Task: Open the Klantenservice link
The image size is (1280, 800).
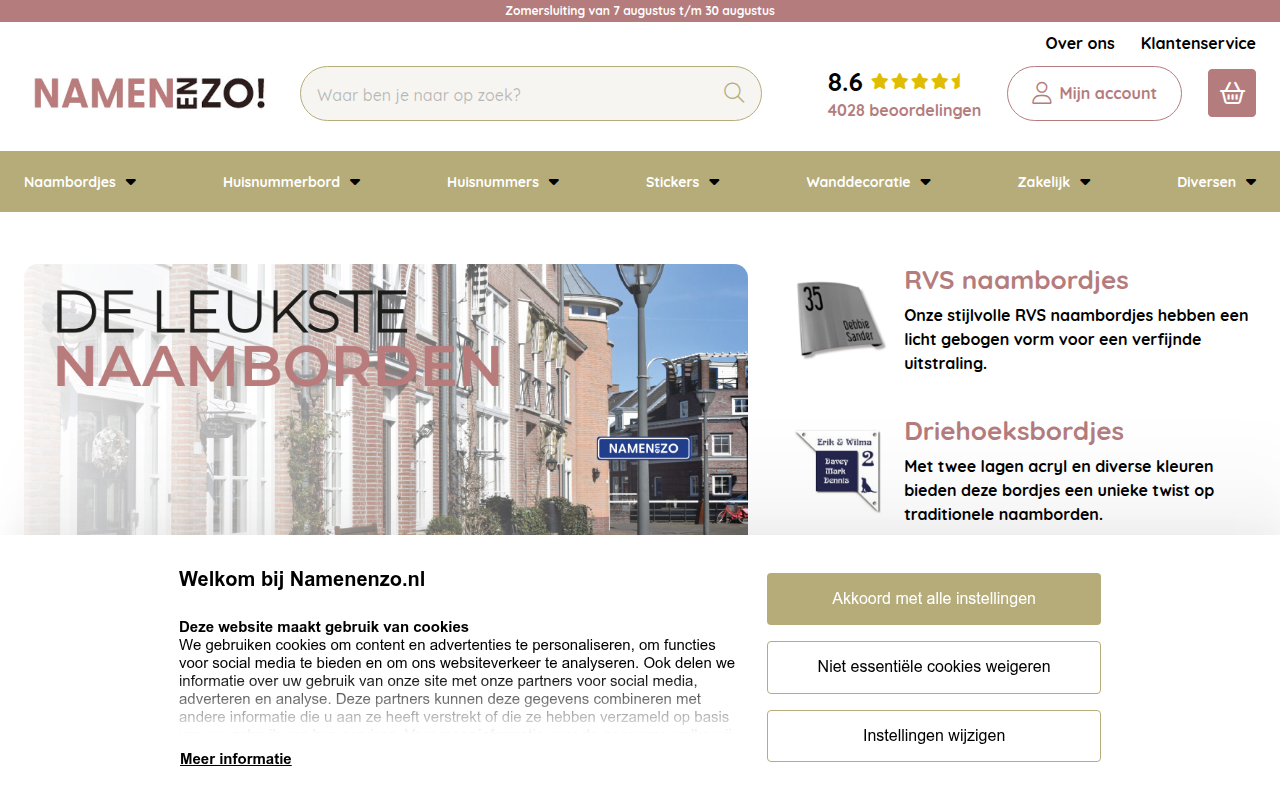Action: pyautogui.click(x=1198, y=43)
